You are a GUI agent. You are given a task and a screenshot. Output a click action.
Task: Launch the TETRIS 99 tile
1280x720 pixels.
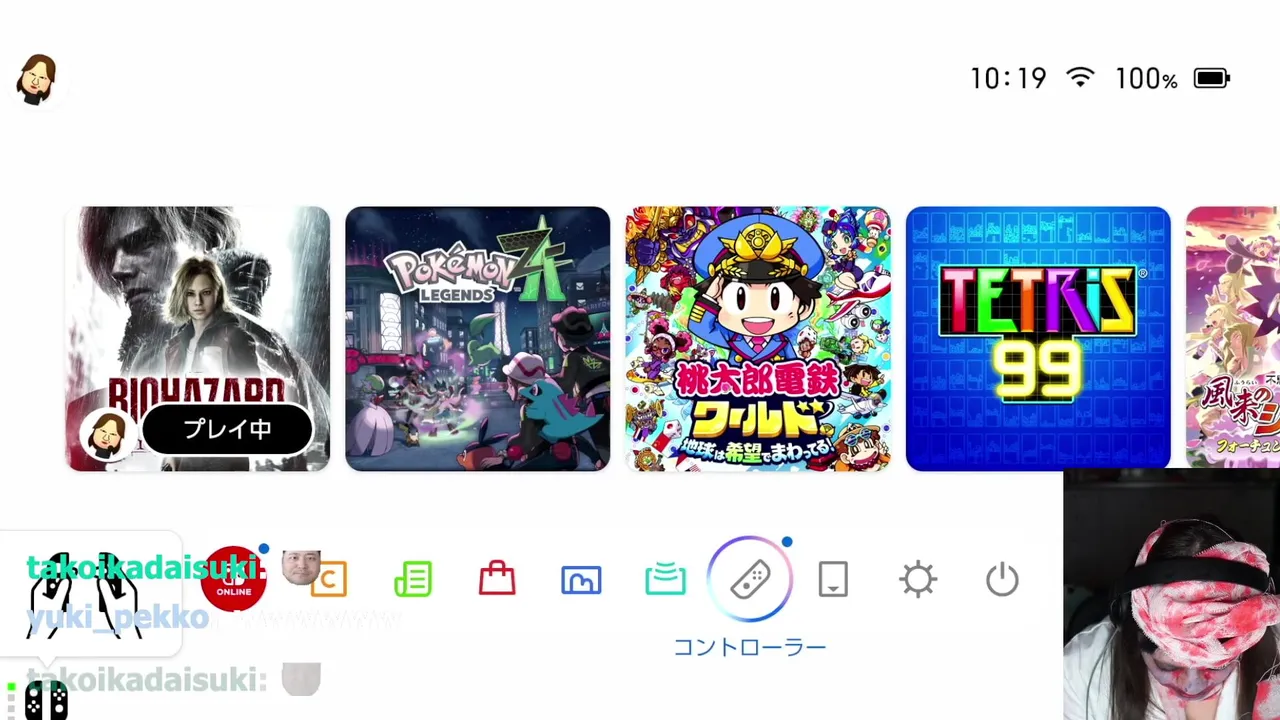click(1038, 338)
